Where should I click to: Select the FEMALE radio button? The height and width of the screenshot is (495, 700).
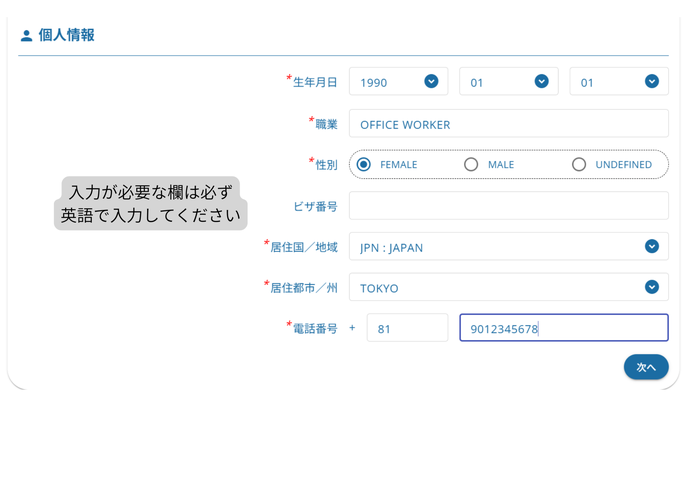pyautogui.click(x=364, y=164)
